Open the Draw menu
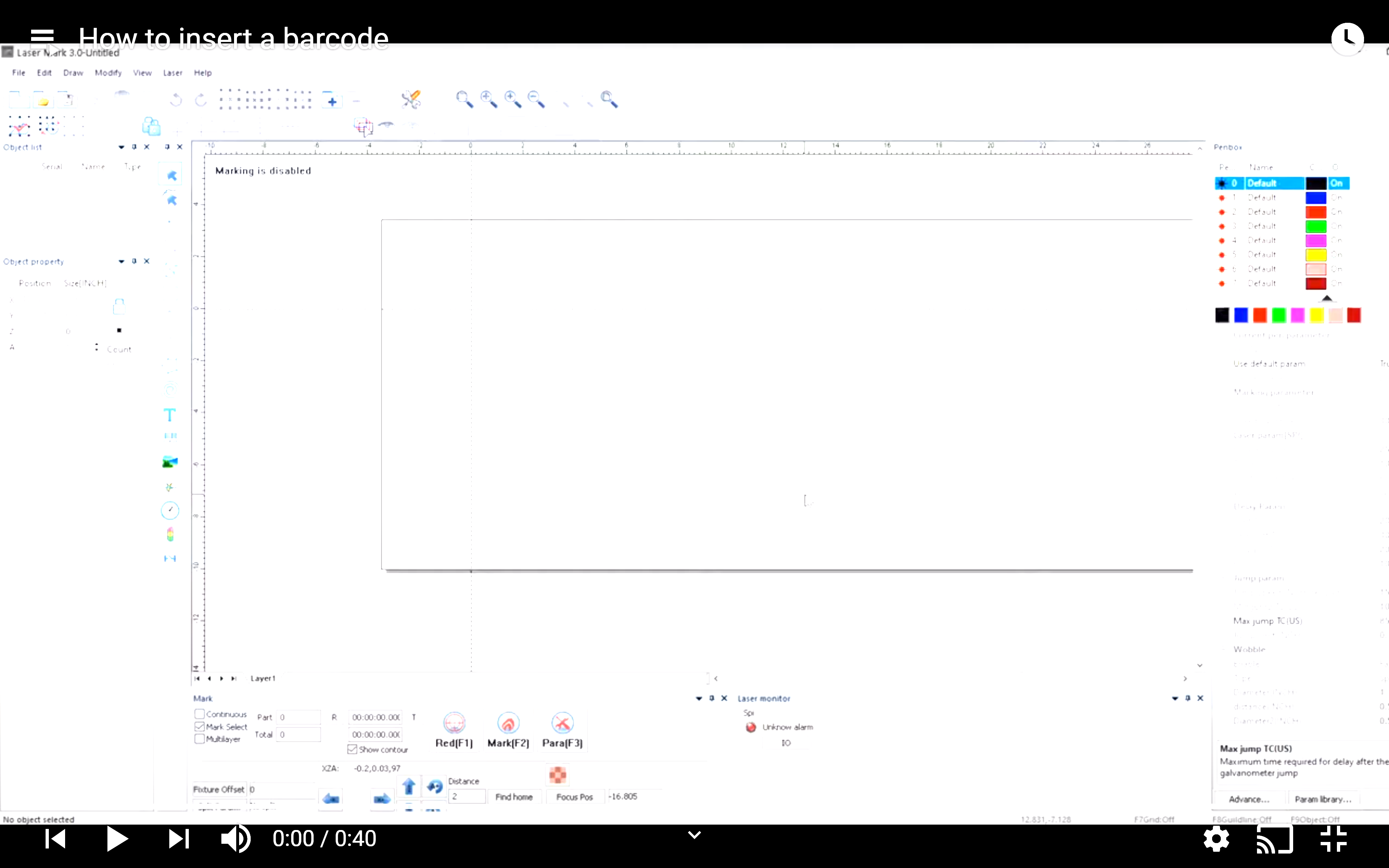Screen dimensions: 1389x868 click(73, 73)
